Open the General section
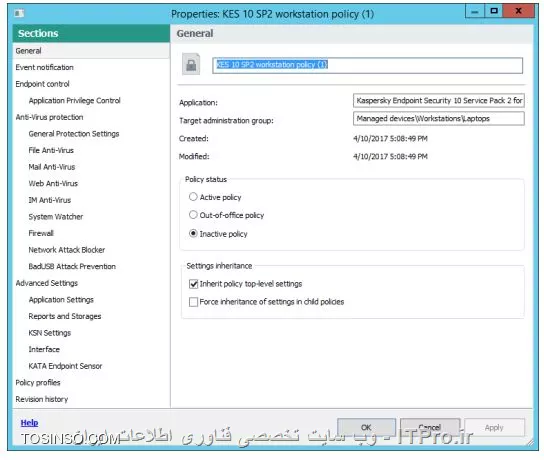 (91, 51)
